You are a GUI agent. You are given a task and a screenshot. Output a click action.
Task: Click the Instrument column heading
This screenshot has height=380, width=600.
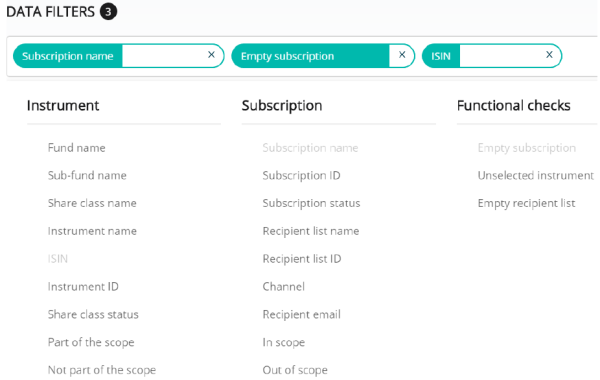click(63, 105)
